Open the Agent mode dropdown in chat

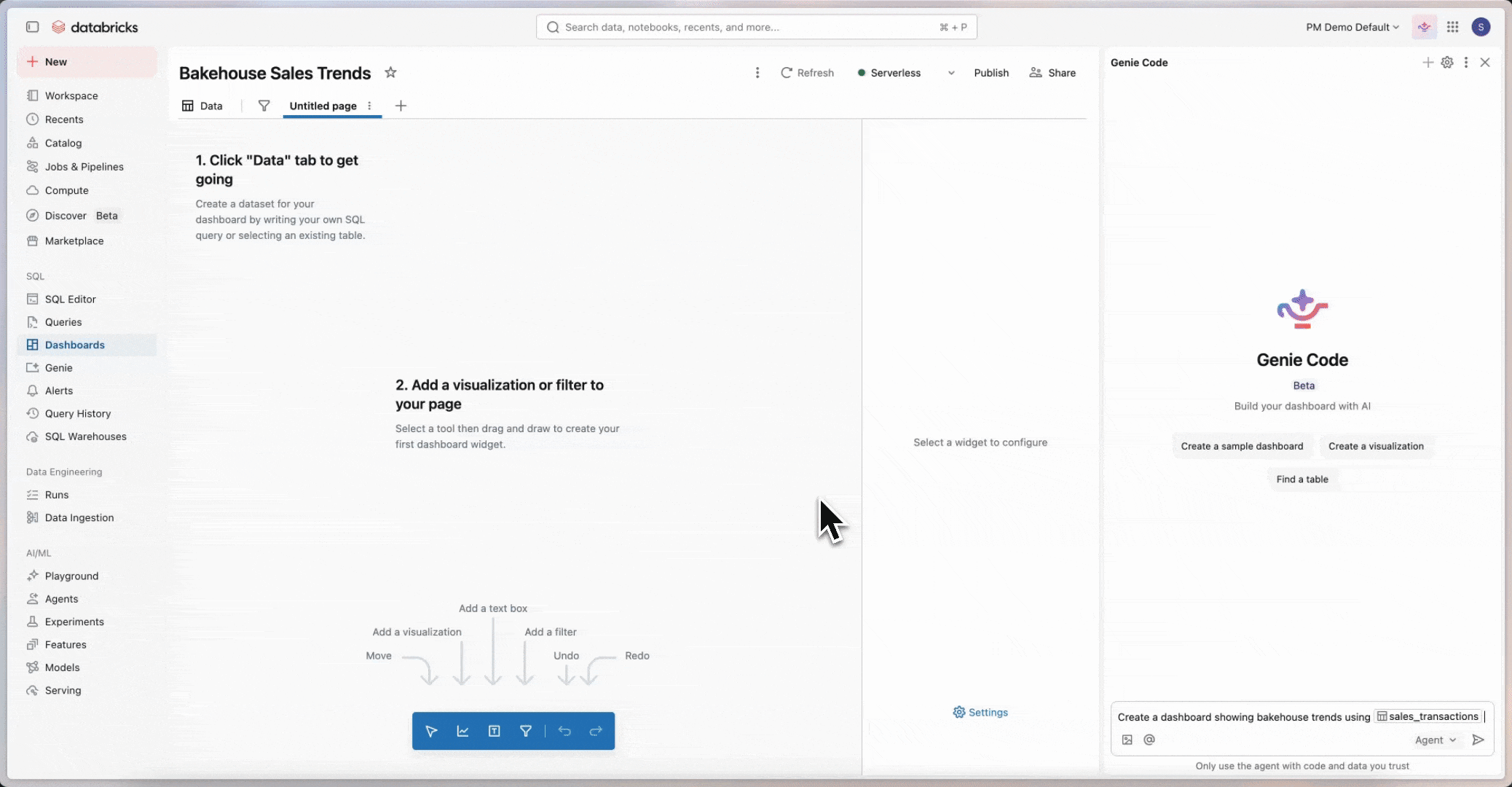[1436, 740]
